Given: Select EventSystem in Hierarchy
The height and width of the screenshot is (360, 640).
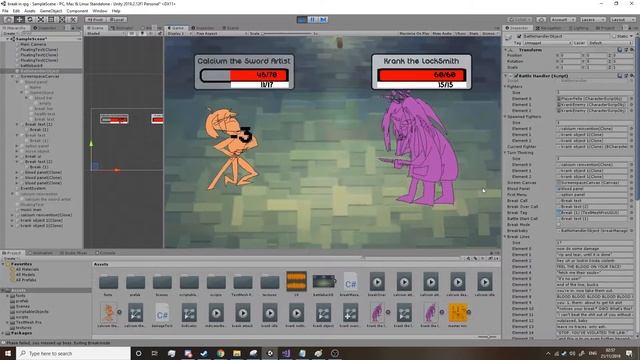Looking at the screenshot, I should click(33, 189).
